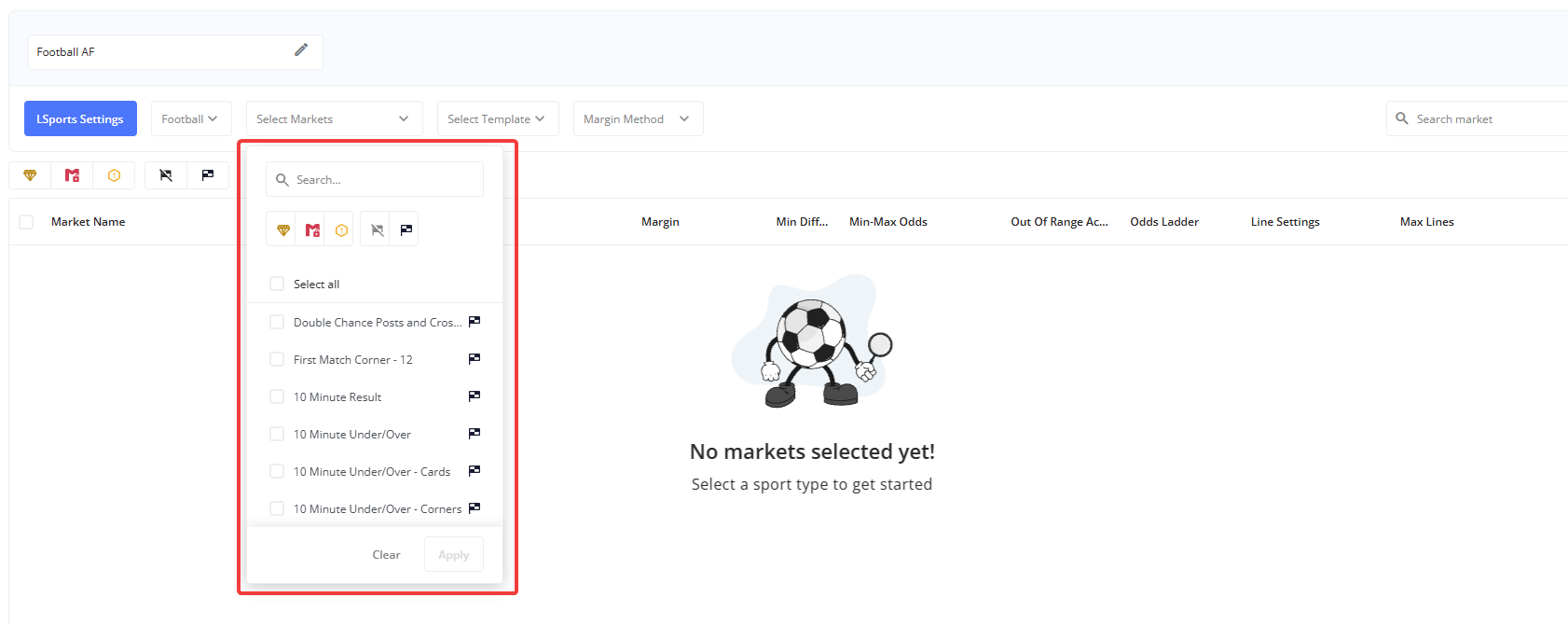
Task: Open the Margin Method dropdown
Action: tap(638, 118)
